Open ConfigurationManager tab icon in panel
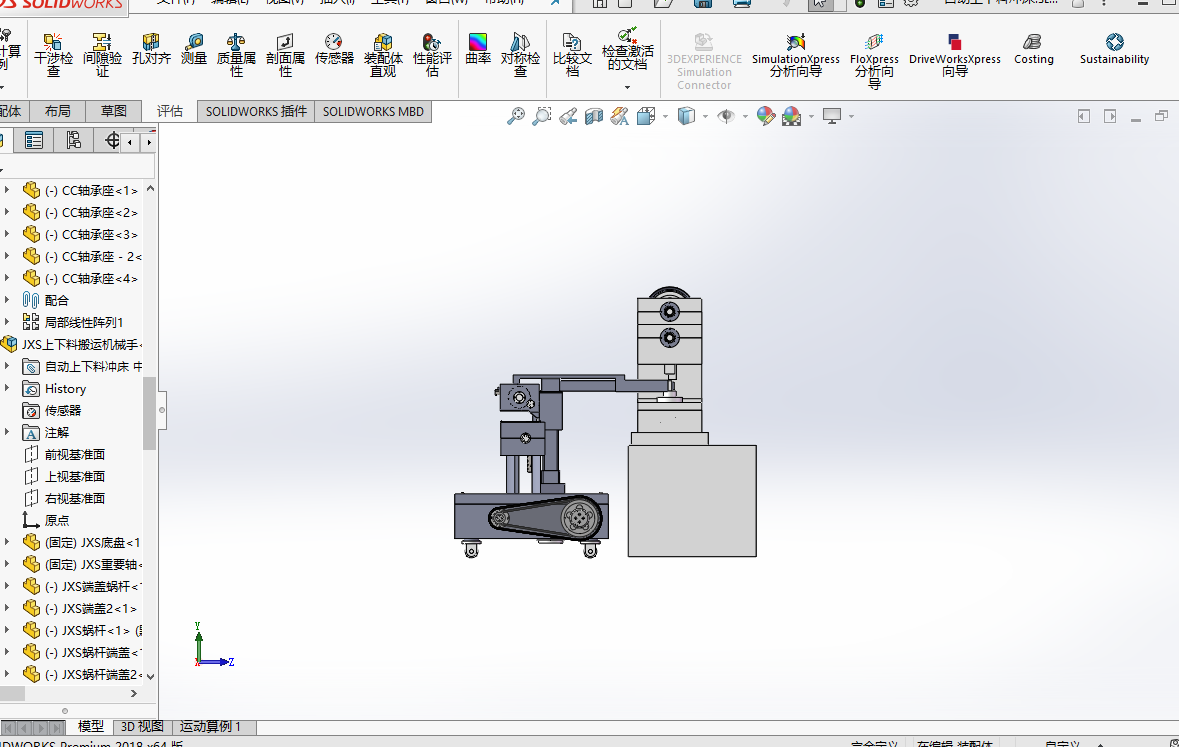 tap(73, 140)
